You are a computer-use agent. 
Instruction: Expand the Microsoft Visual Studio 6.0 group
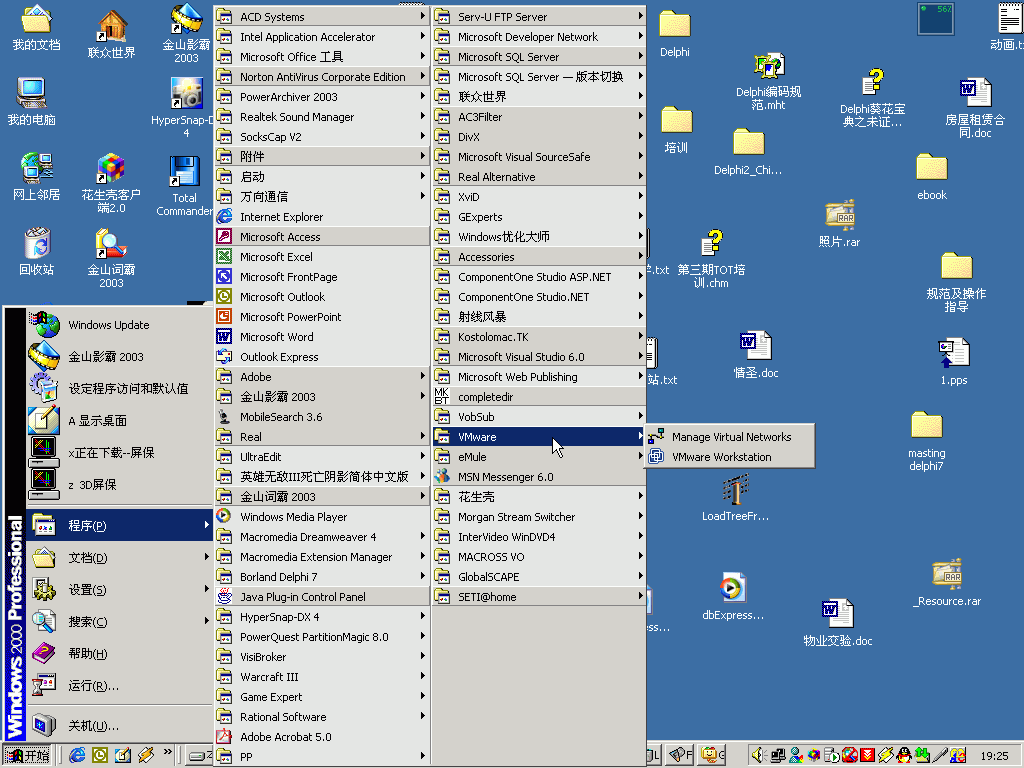pos(539,357)
